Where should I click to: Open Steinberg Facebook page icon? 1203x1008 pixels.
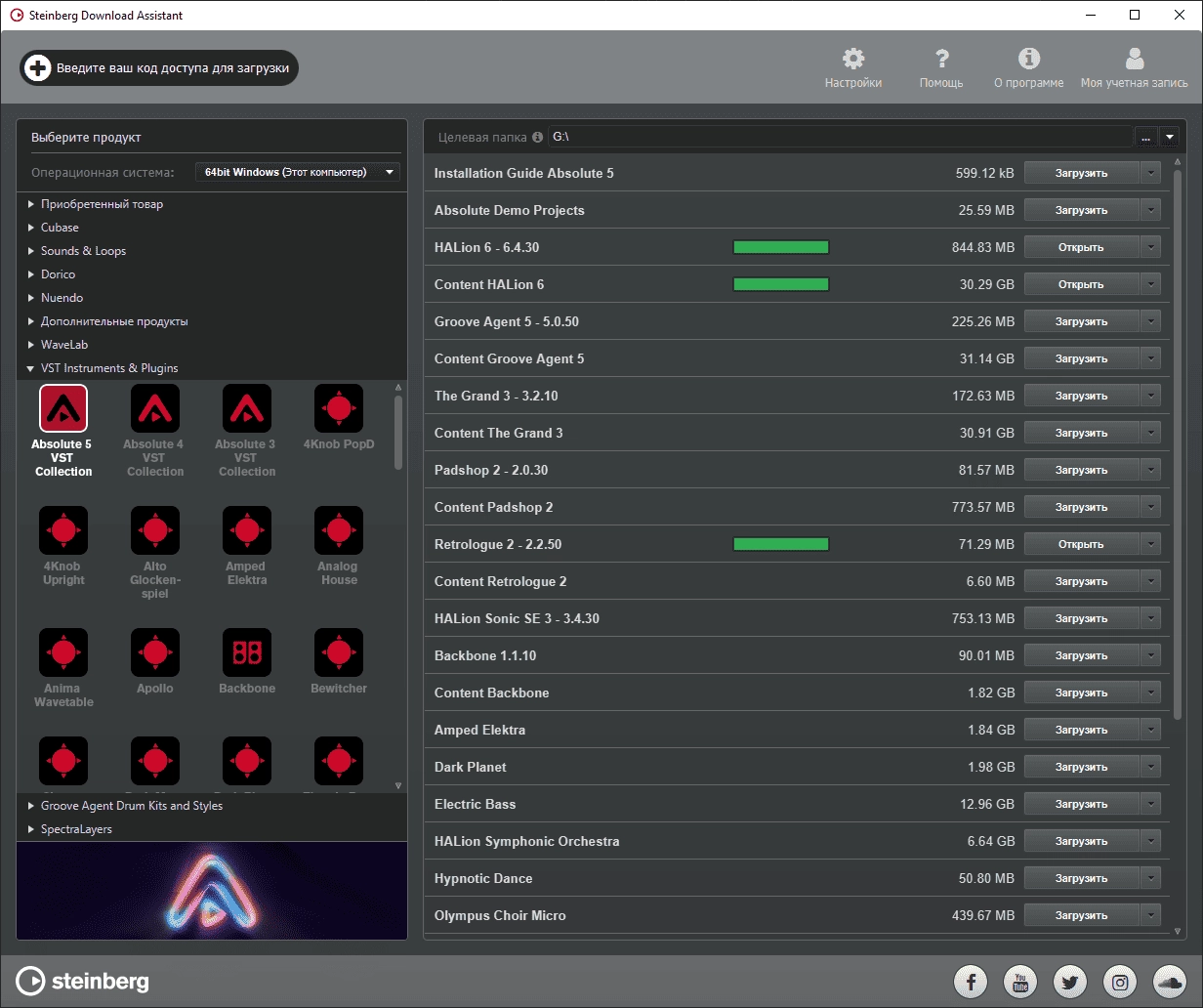[x=972, y=981]
